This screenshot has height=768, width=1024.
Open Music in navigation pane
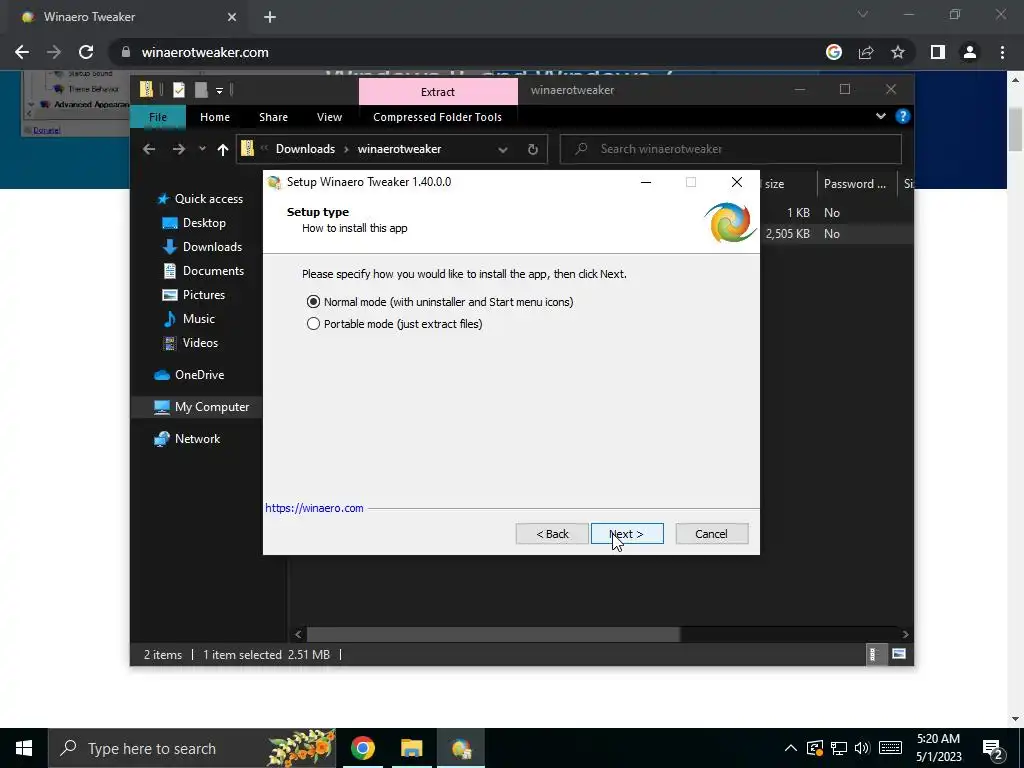click(x=189, y=319)
